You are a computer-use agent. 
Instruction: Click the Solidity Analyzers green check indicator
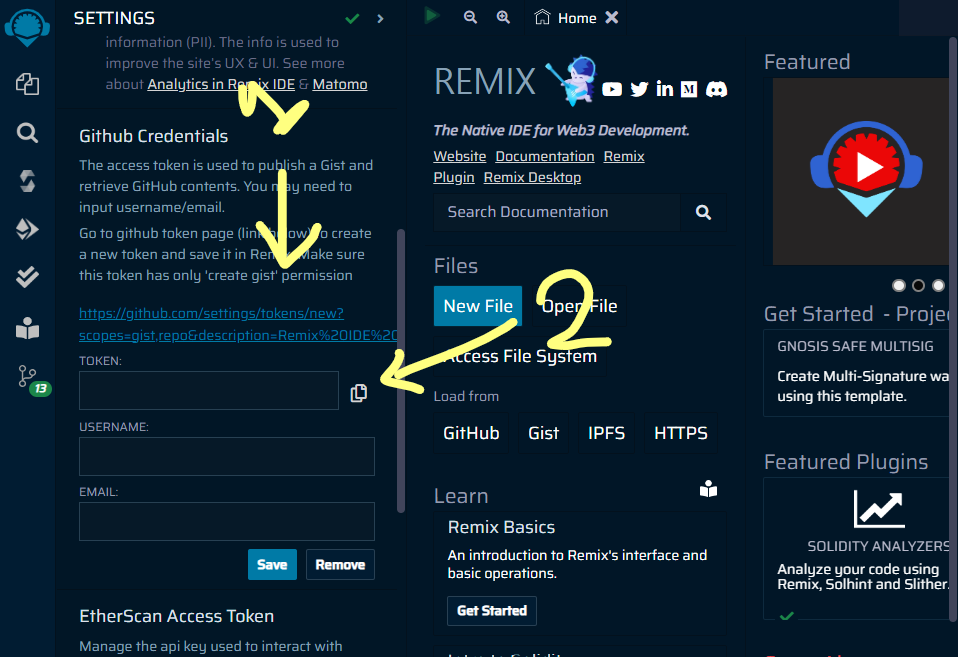point(787,616)
